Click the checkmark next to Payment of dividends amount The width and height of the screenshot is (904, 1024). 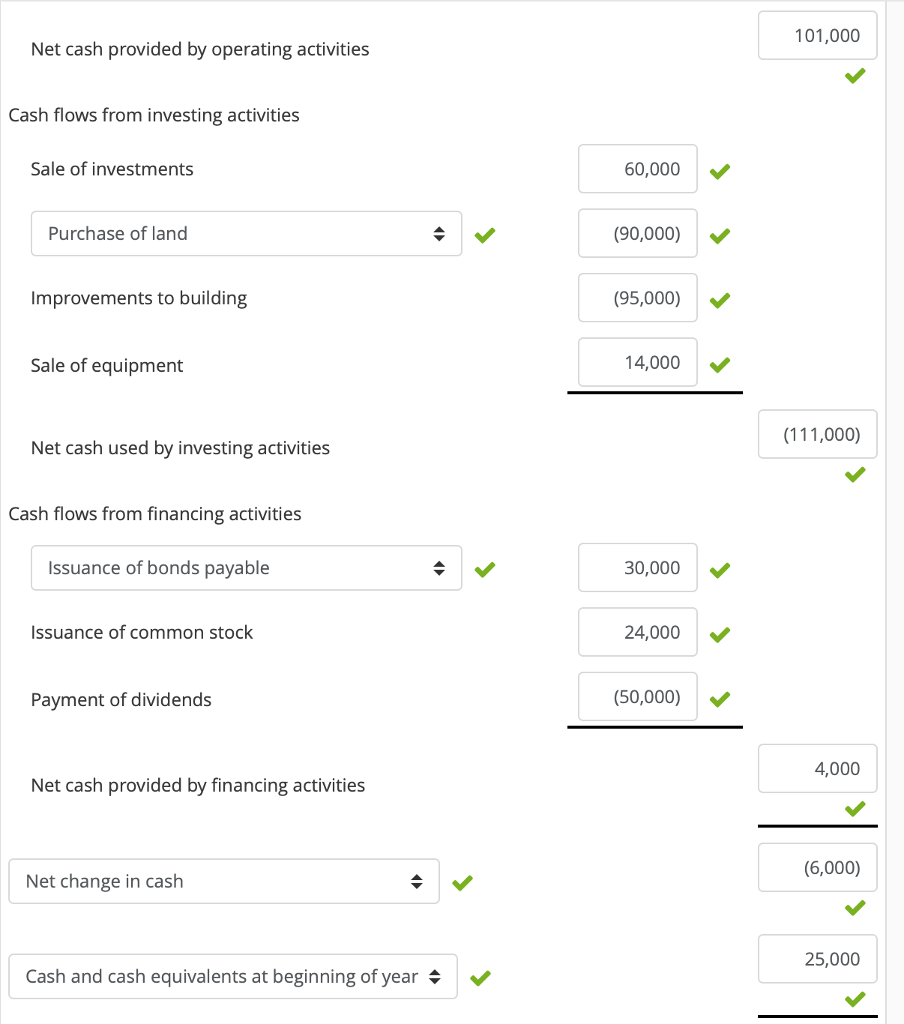click(x=719, y=698)
